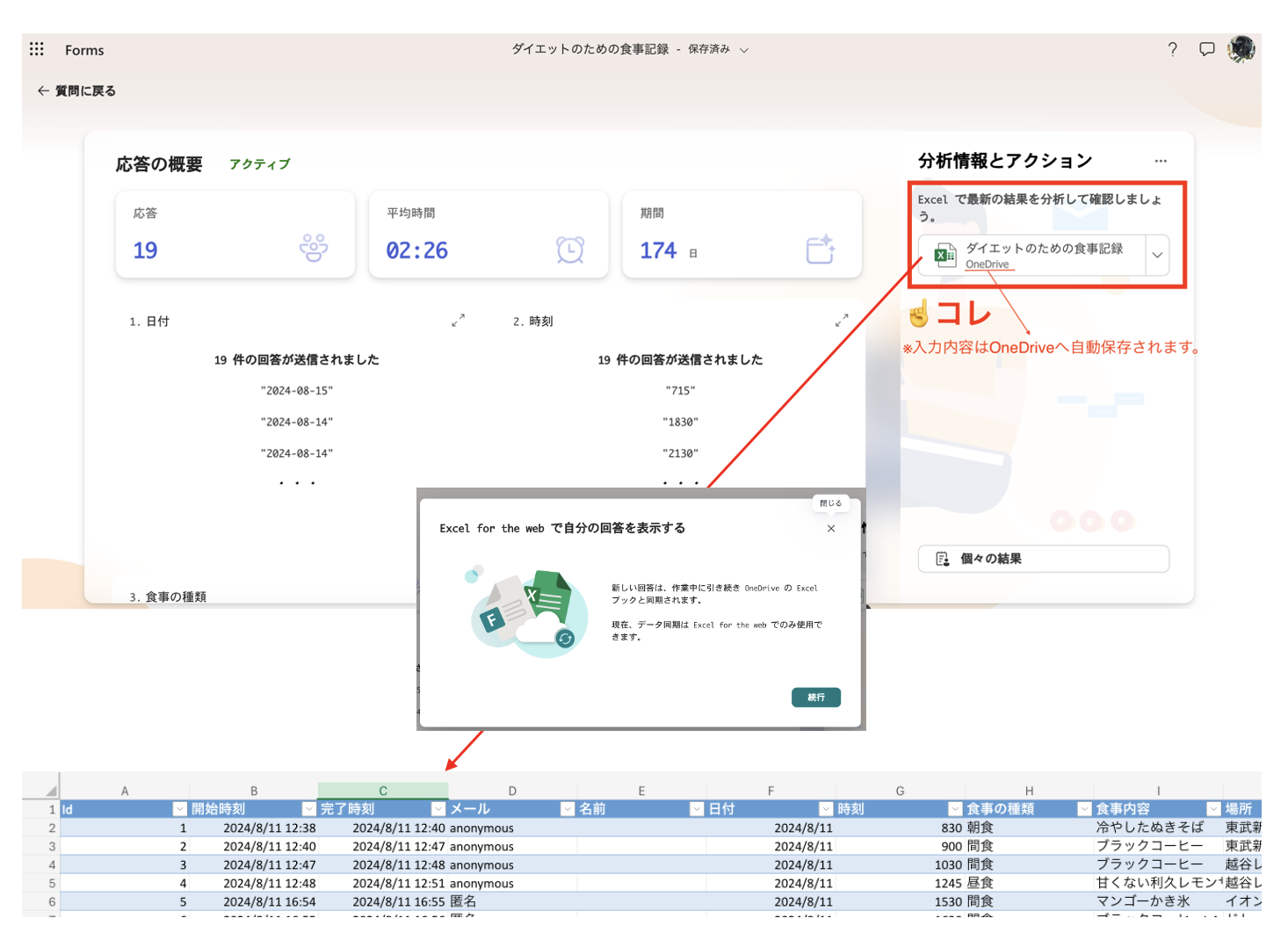The width and height of the screenshot is (1288, 940).
Task: Open the help question mark icon
Action: point(1172,49)
